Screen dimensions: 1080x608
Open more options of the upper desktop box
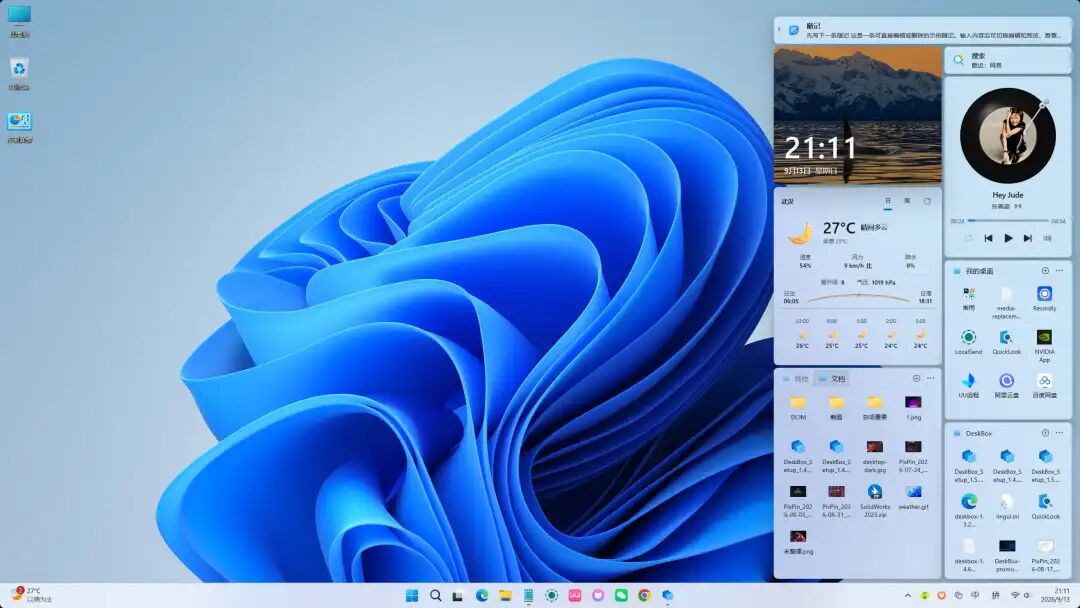(1059, 271)
